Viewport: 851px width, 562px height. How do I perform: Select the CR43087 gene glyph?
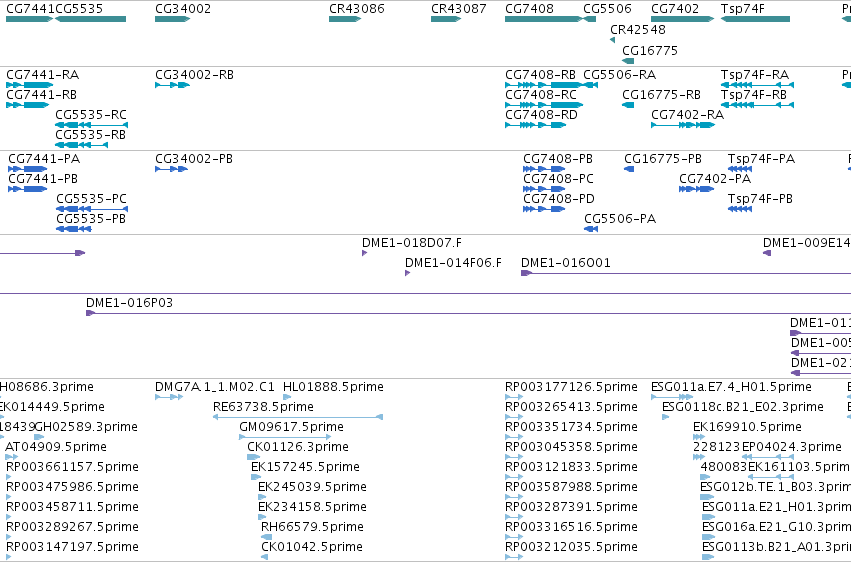(446, 19)
